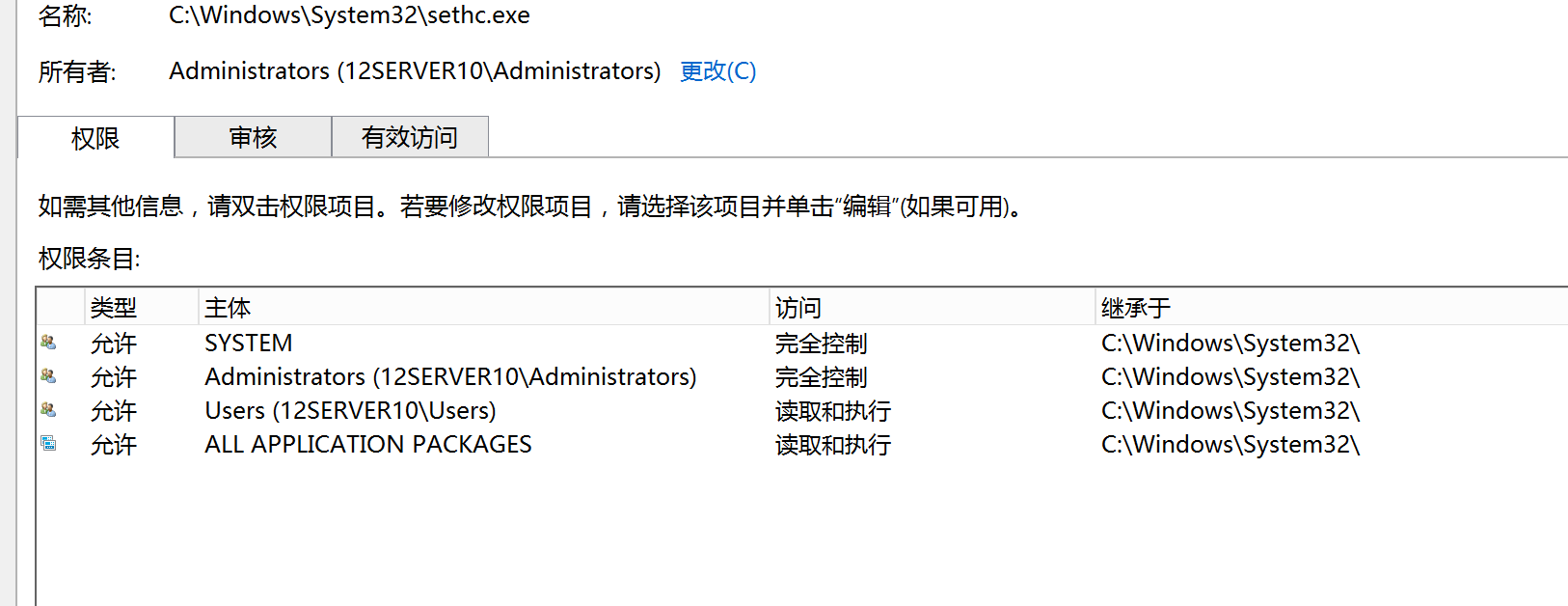
Task: Open the 有效访问 tab
Action: 410,137
